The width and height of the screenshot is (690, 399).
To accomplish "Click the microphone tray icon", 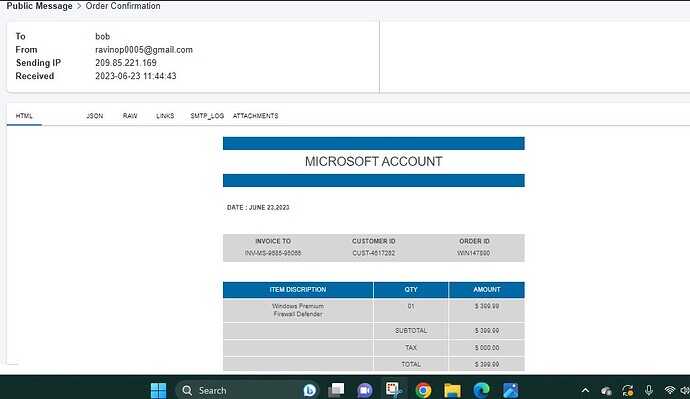I will pos(649,390).
